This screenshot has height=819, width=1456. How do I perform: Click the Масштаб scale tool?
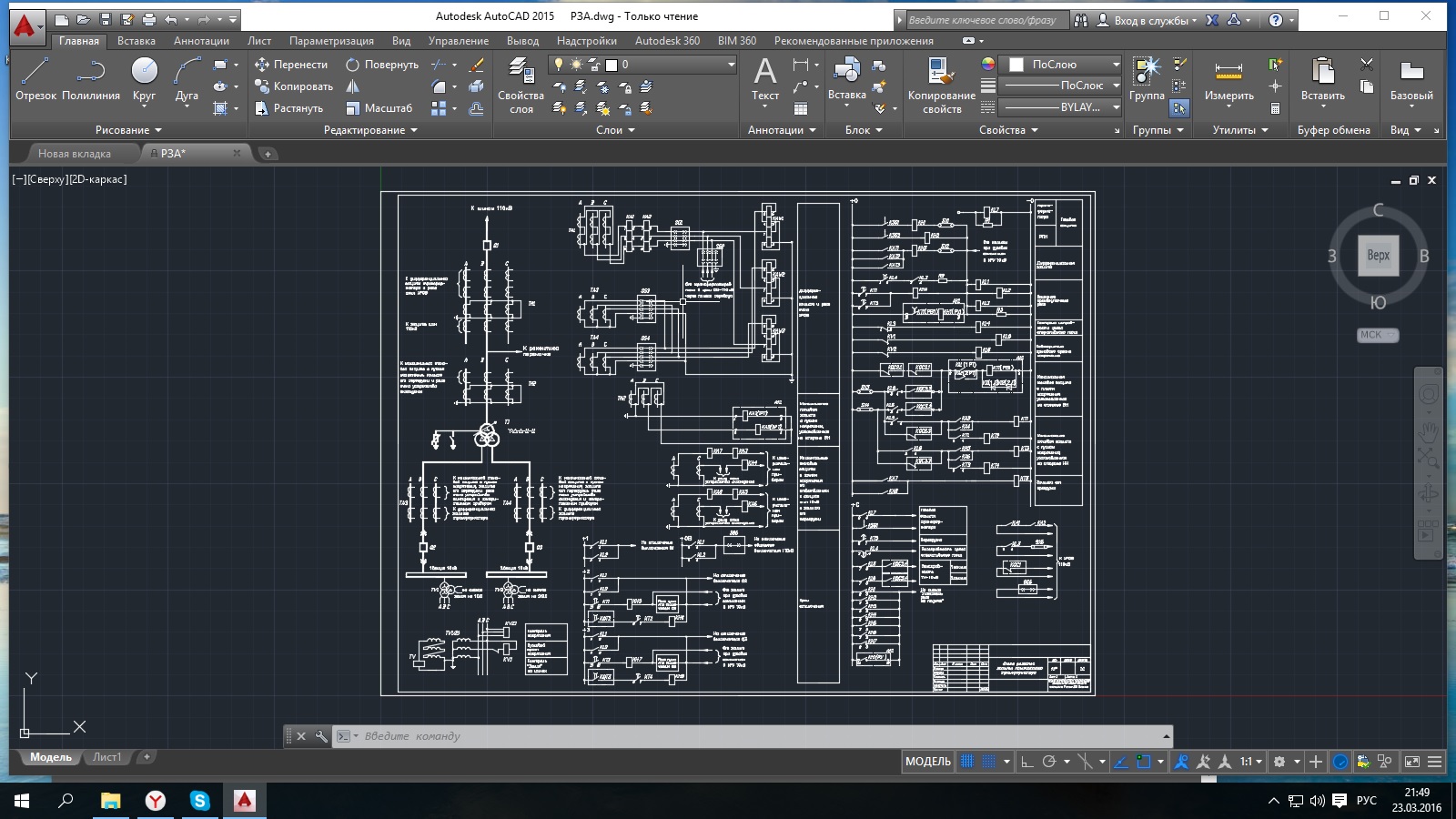[x=379, y=108]
